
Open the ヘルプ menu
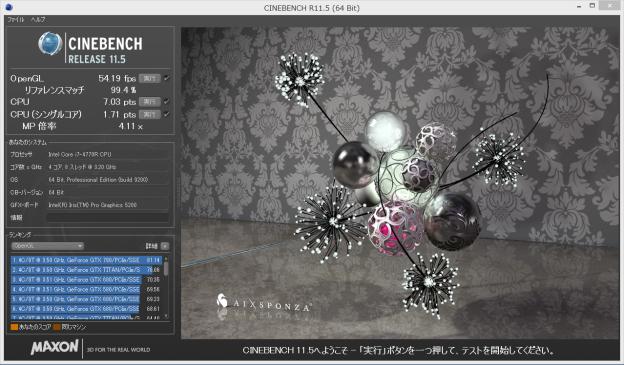38,20
